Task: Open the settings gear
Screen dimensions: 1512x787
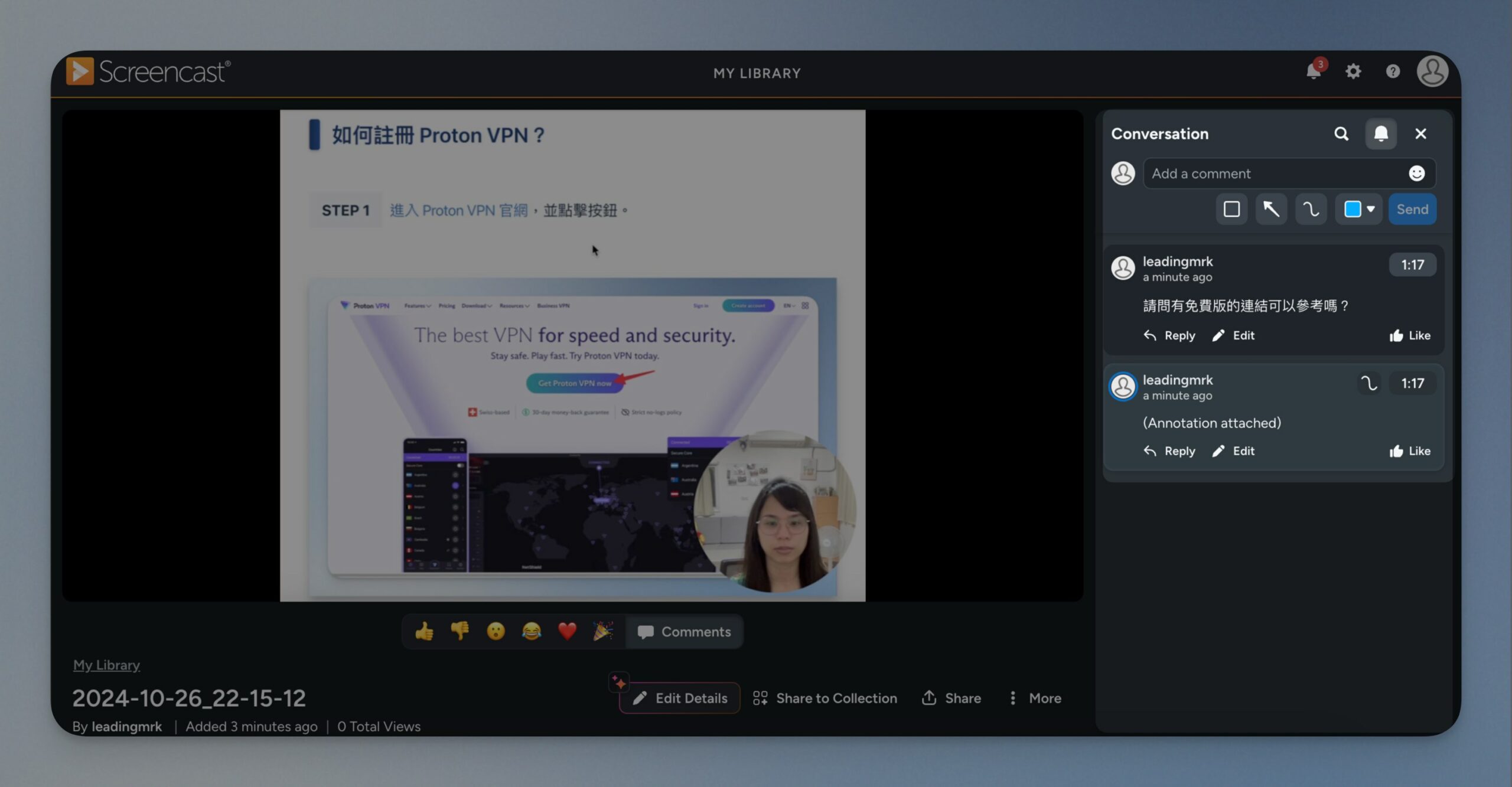Action: pos(1353,71)
